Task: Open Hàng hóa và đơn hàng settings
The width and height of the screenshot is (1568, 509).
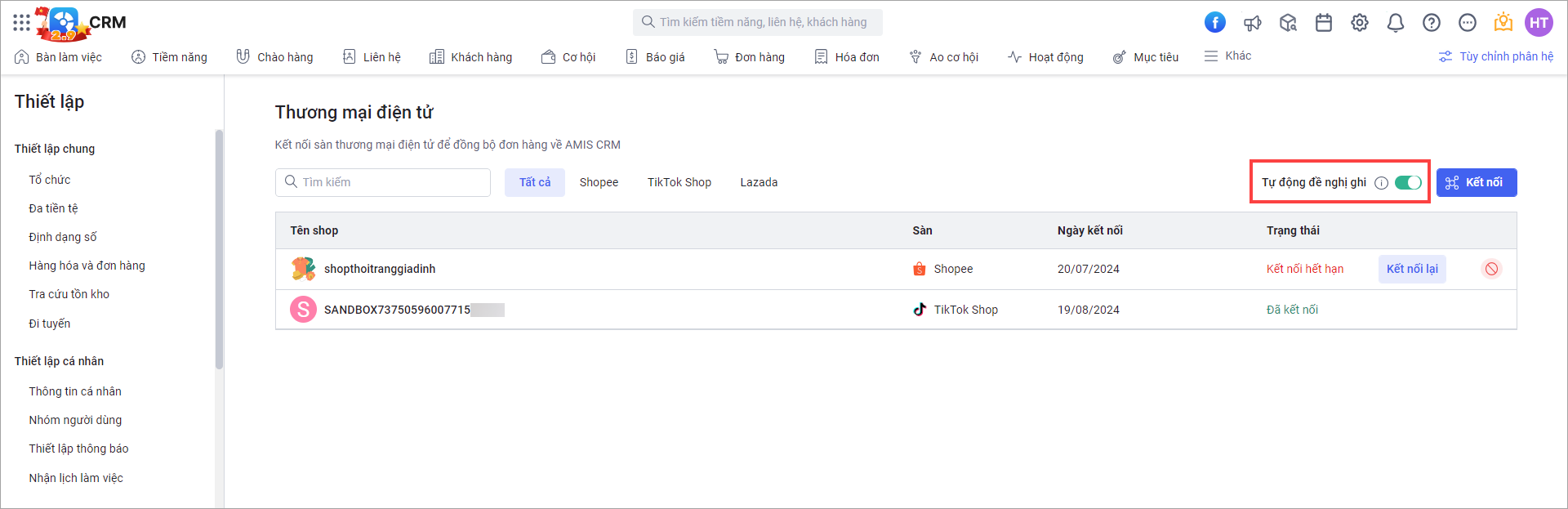Action: 87,266
